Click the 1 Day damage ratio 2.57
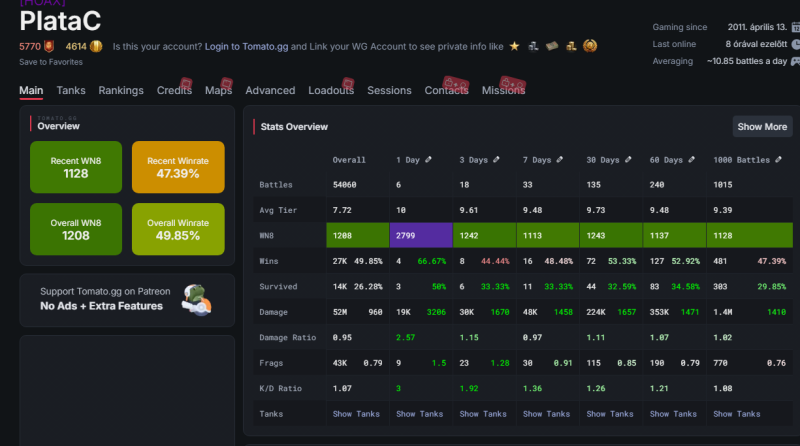The image size is (800, 446). 406,337
